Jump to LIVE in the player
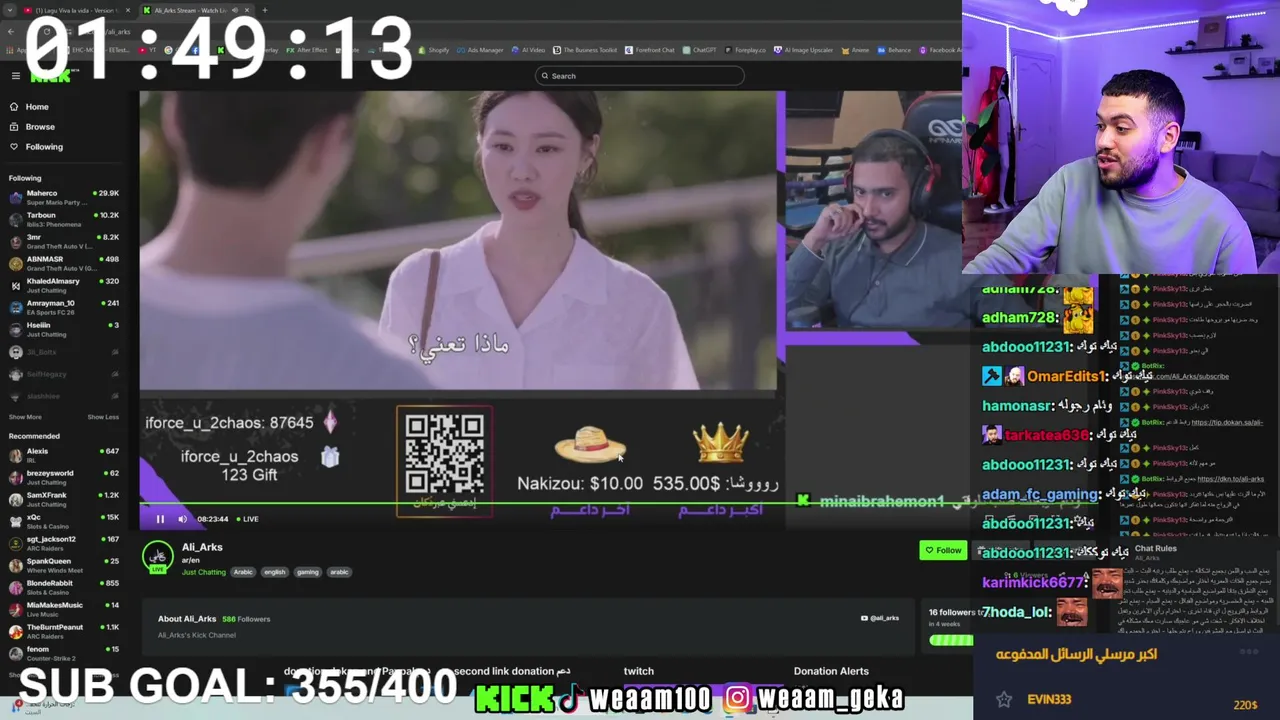The width and height of the screenshot is (1280, 720). tap(248, 519)
